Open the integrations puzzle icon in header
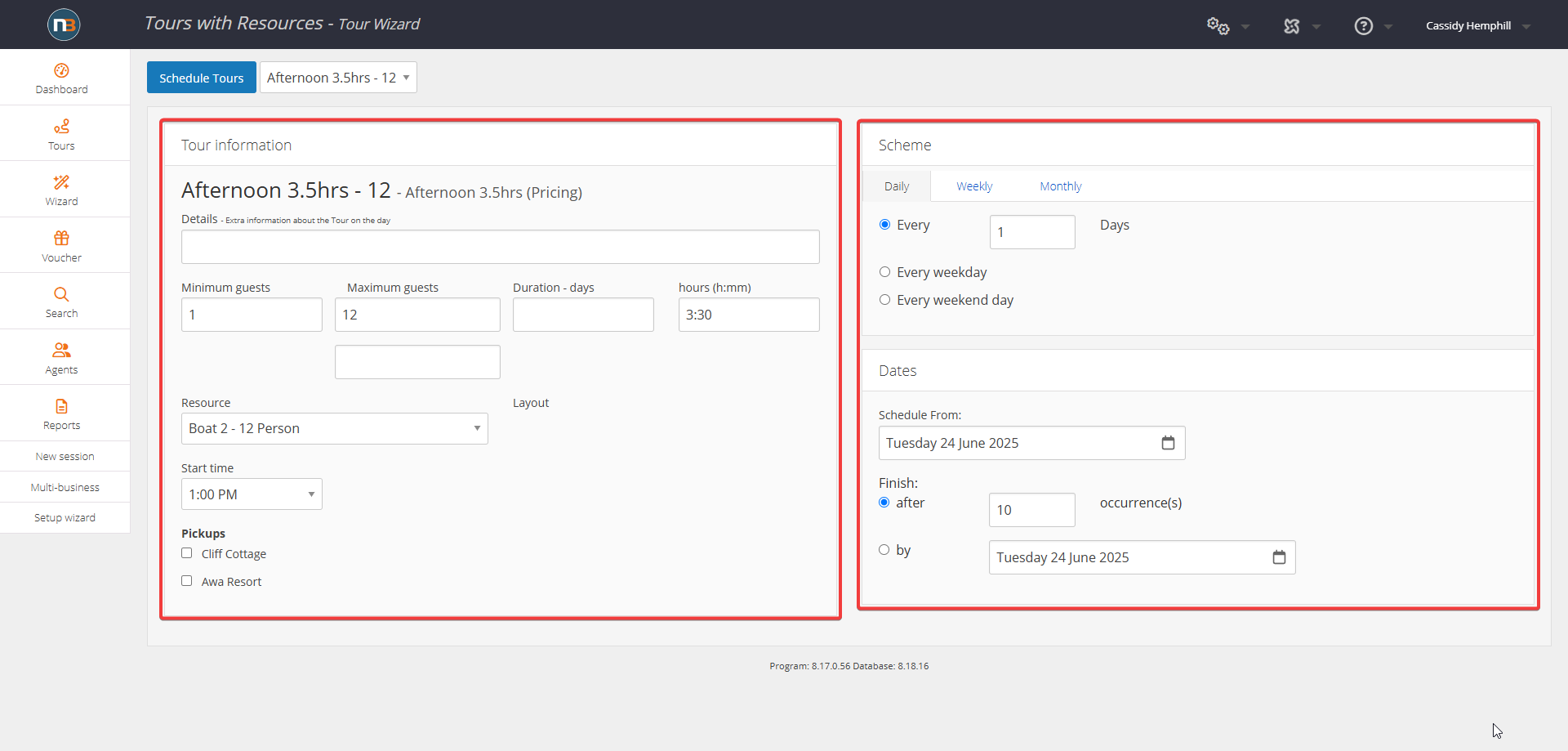 click(x=1291, y=26)
